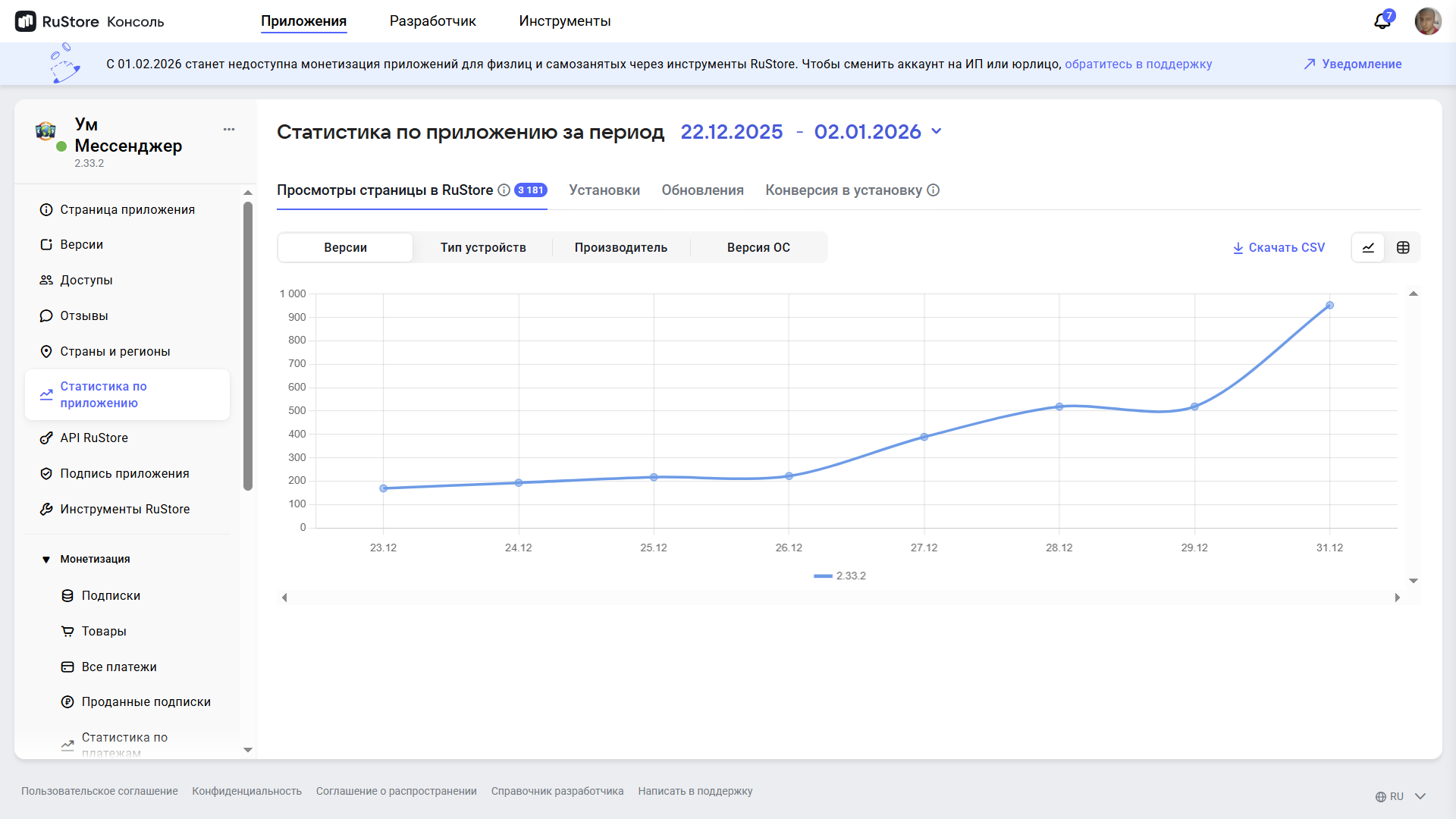The width and height of the screenshot is (1456, 819).
Task: Select the line chart view icon
Action: 1368,248
